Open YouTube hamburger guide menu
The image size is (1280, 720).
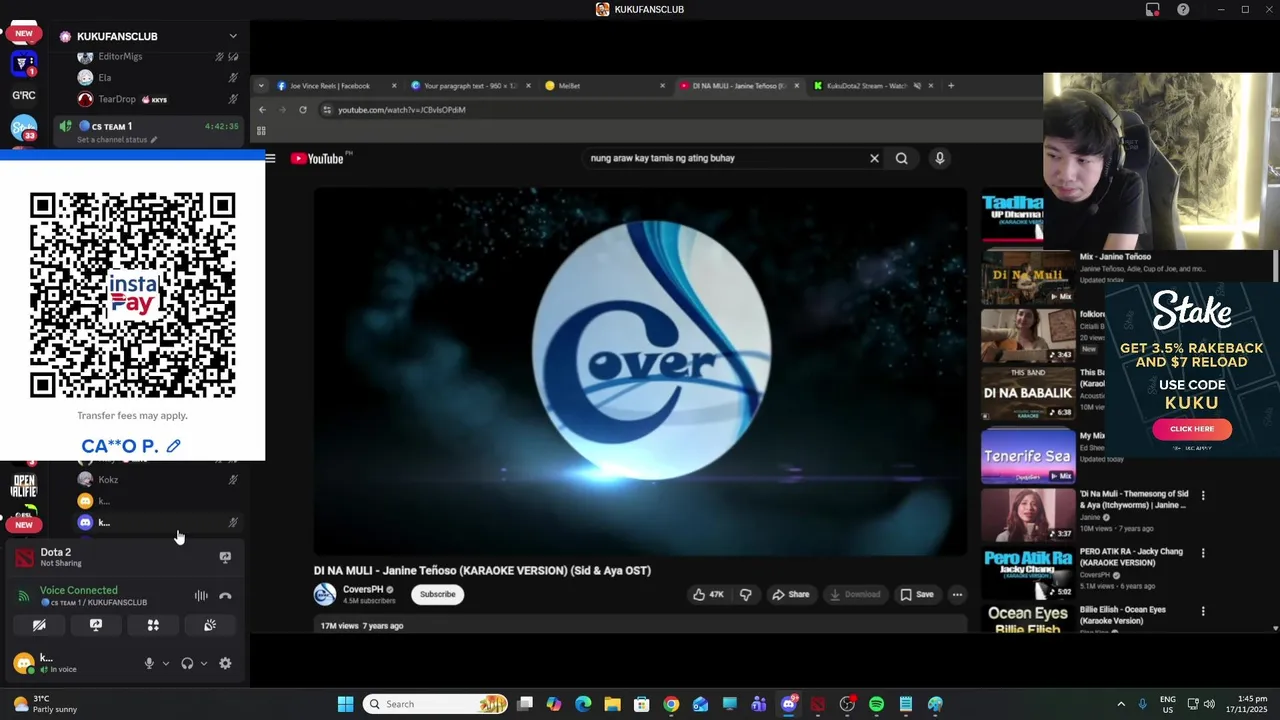[270, 158]
